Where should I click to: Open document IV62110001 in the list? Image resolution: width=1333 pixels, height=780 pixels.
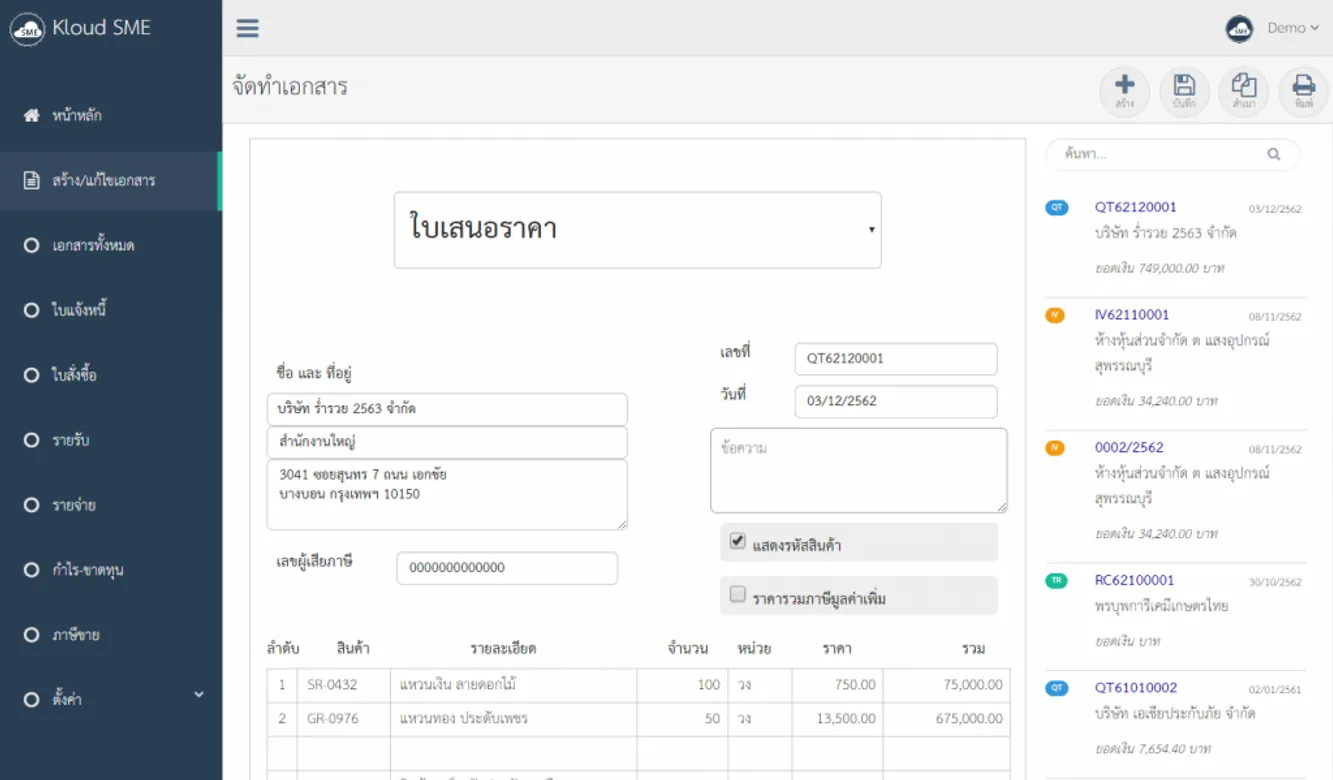tap(1131, 314)
